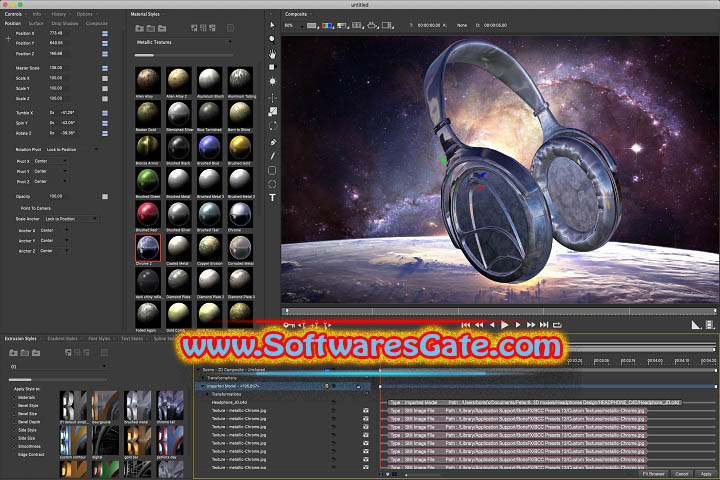Toggle Tumble X animation button
This screenshot has width=720, height=480.
pos(105,113)
